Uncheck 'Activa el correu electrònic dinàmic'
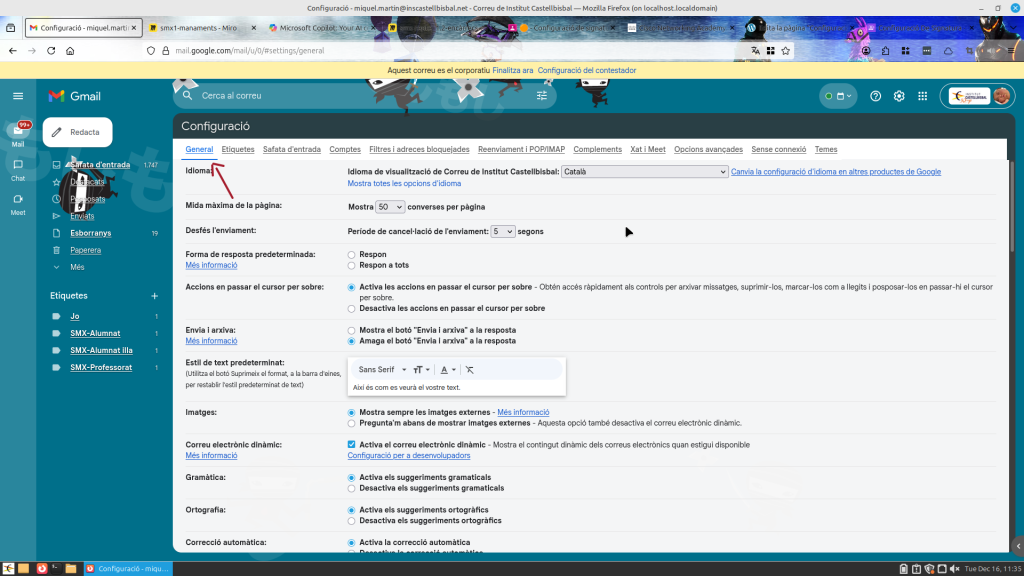Viewport: 1024px width, 576px height. click(351, 444)
